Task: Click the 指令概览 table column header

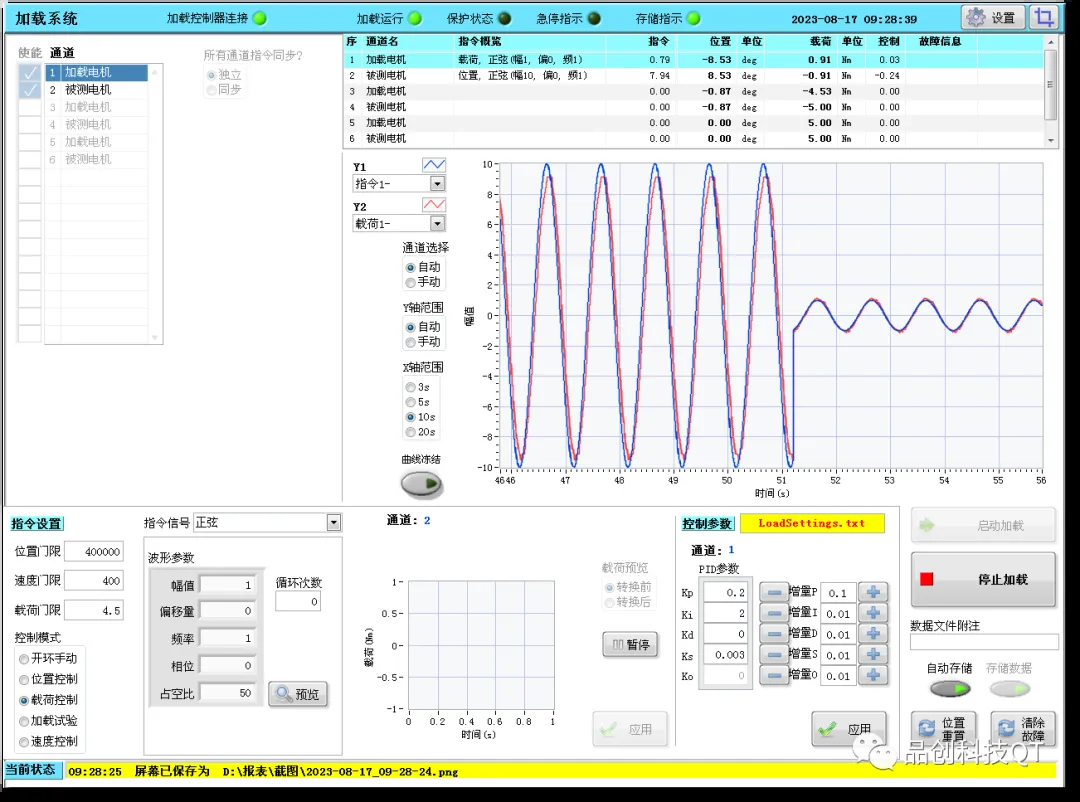Action: (480, 41)
